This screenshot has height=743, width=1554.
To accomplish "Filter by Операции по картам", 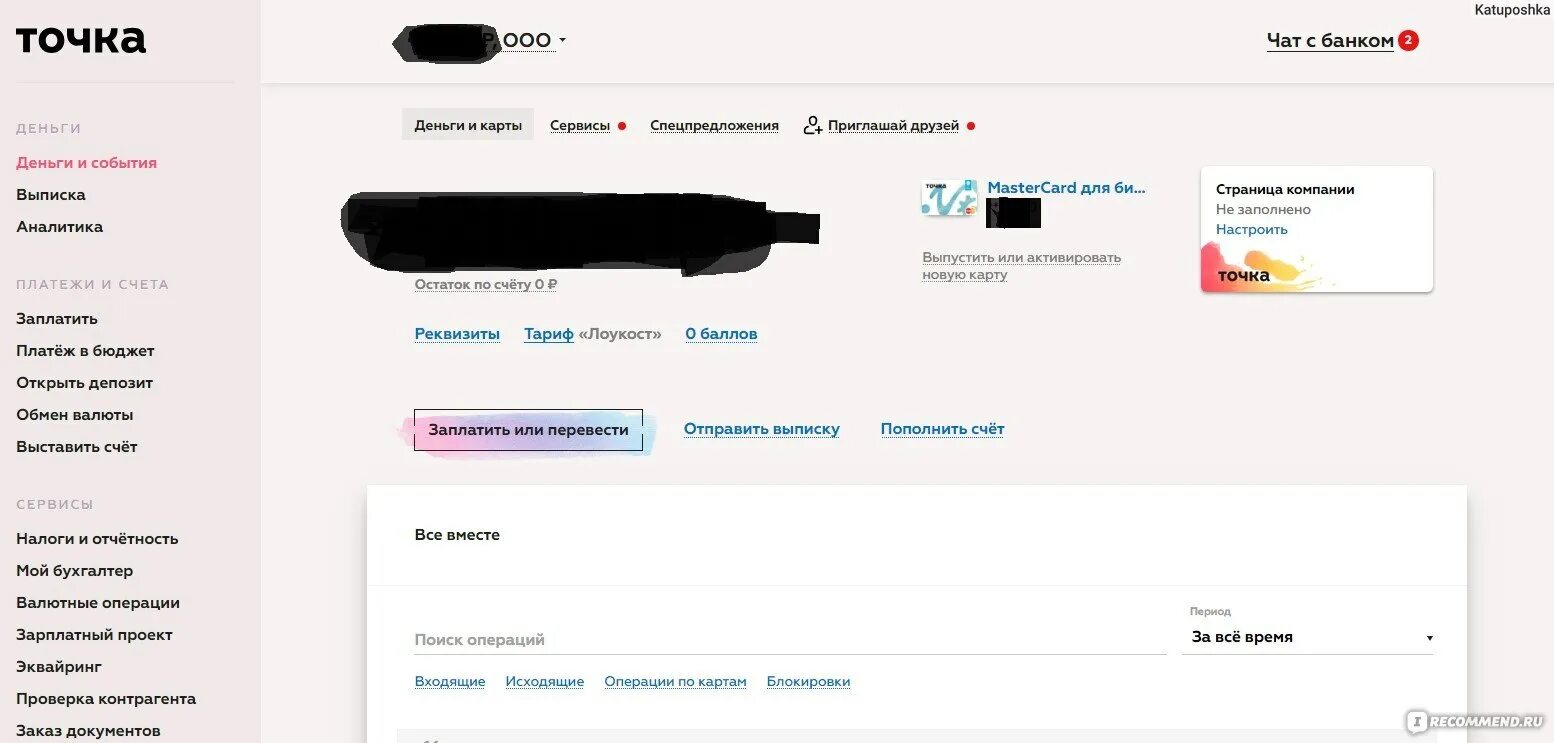I will point(675,682).
